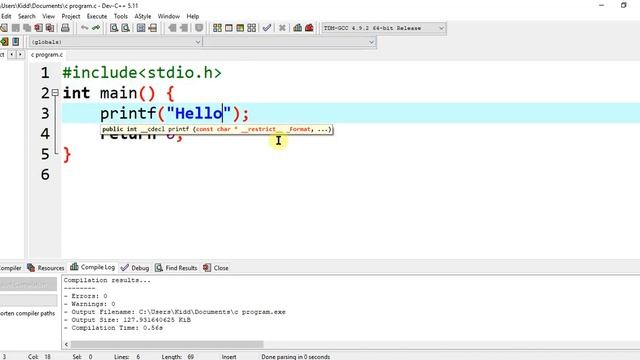Switch to the Resources bottom tab

tap(46, 268)
